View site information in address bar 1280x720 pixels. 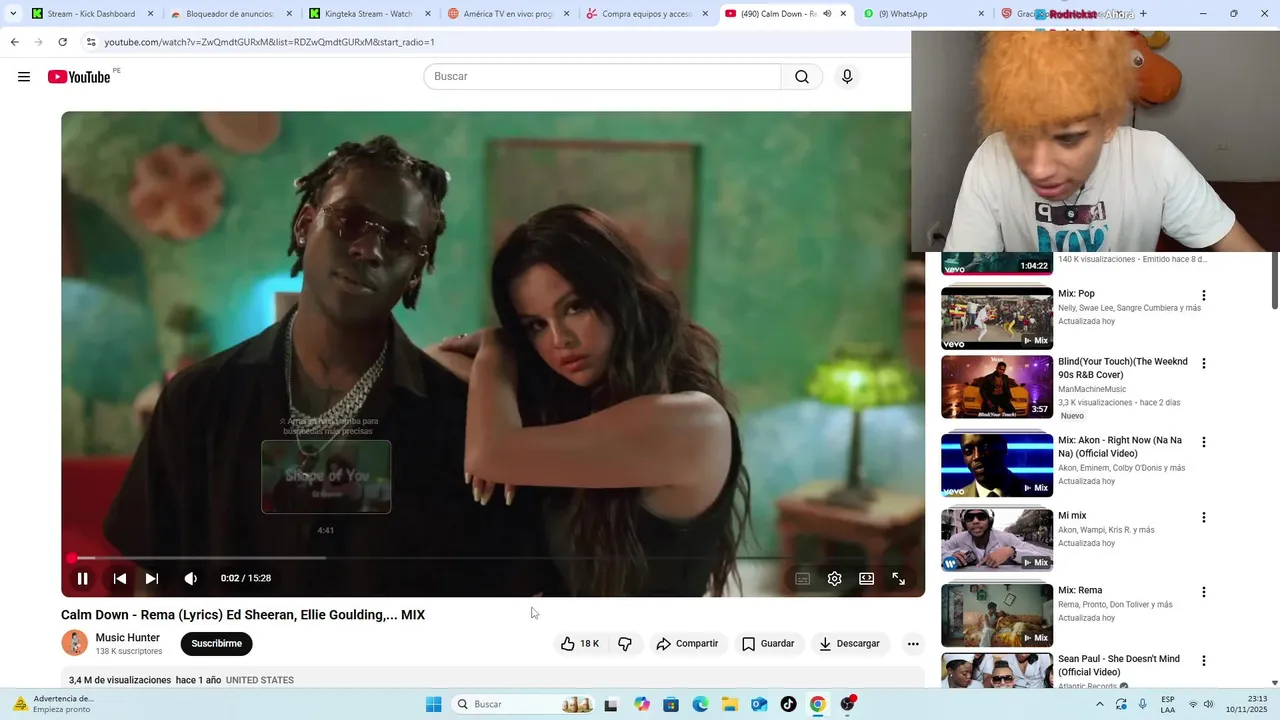coord(90,42)
